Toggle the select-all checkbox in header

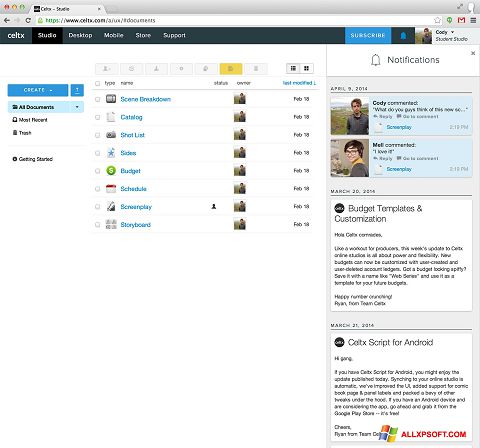97,83
